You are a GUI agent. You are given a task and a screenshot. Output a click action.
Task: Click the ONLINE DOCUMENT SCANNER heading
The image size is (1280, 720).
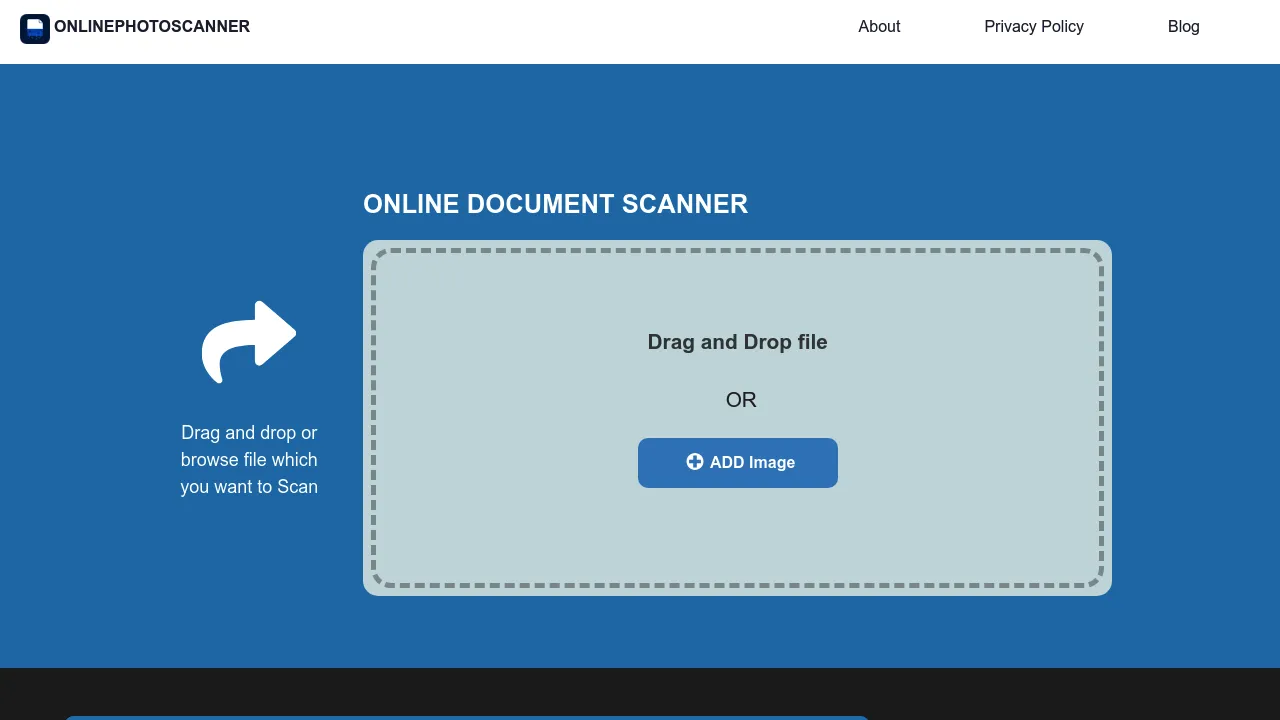coord(556,204)
